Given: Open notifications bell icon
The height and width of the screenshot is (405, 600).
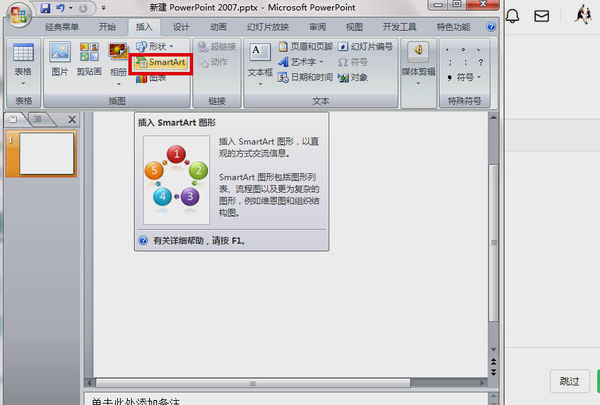Looking at the screenshot, I should click(x=512, y=16).
